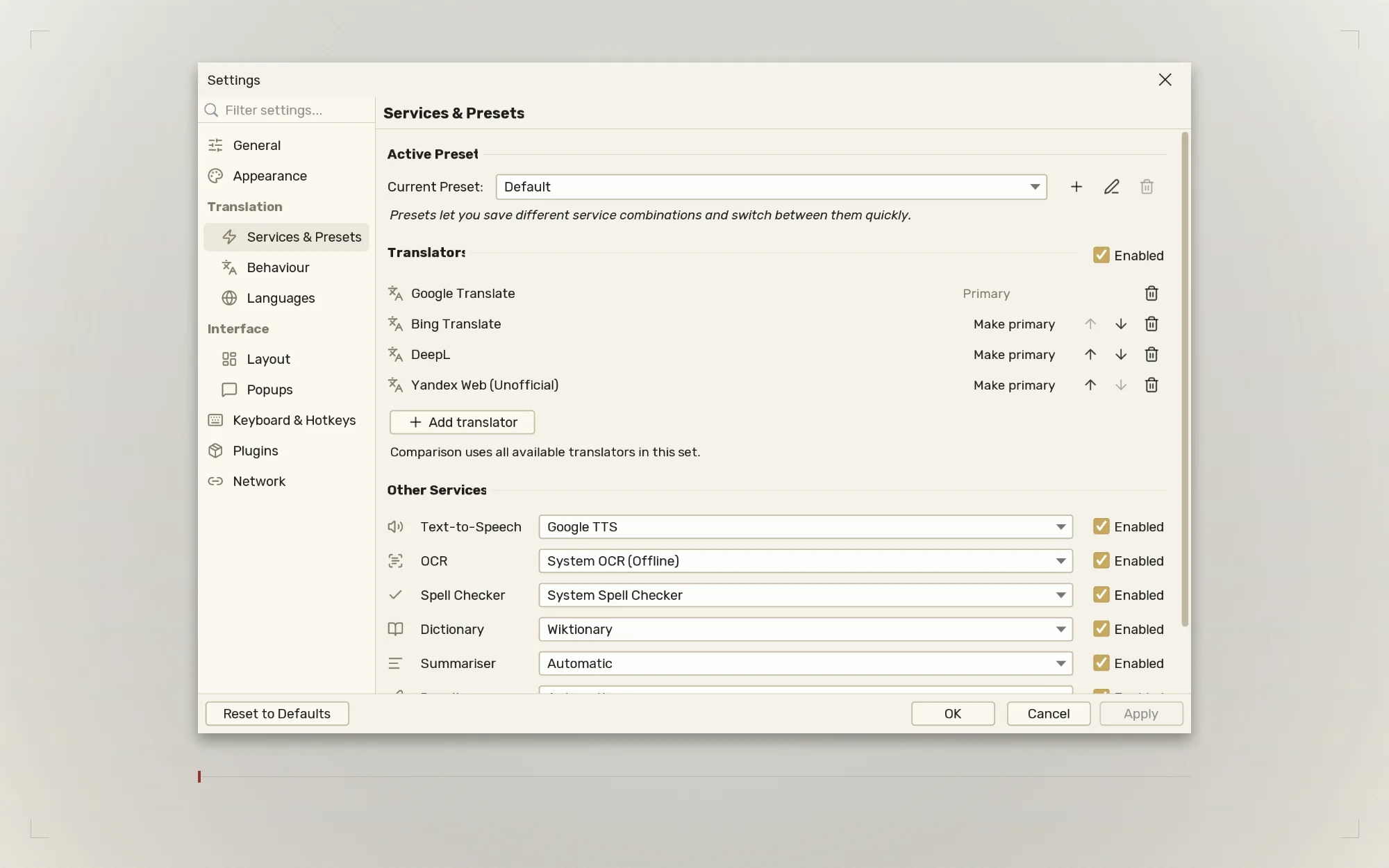
Task: Uncheck OCR Enabled checkbox
Action: (1101, 560)
